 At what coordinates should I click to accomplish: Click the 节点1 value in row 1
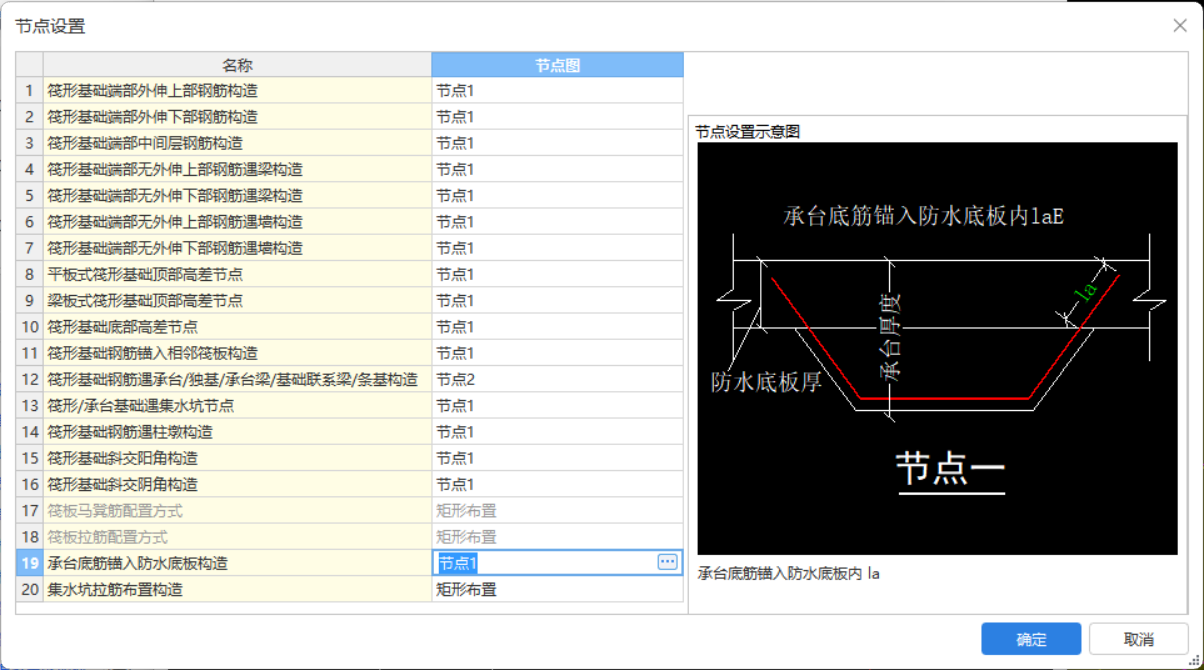(557, 90)
